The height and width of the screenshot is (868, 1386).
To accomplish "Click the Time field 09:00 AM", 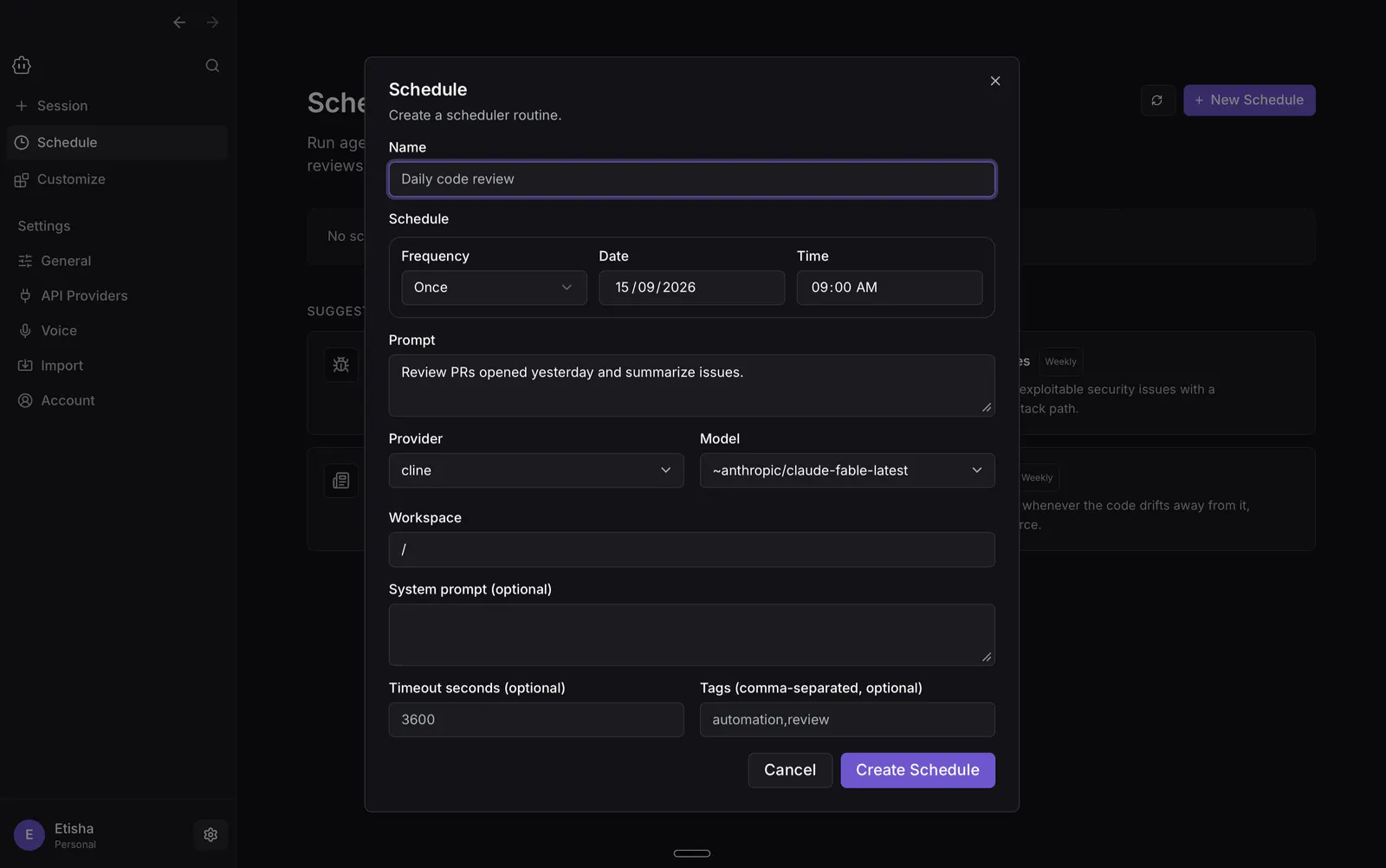I will pos(890,288).
